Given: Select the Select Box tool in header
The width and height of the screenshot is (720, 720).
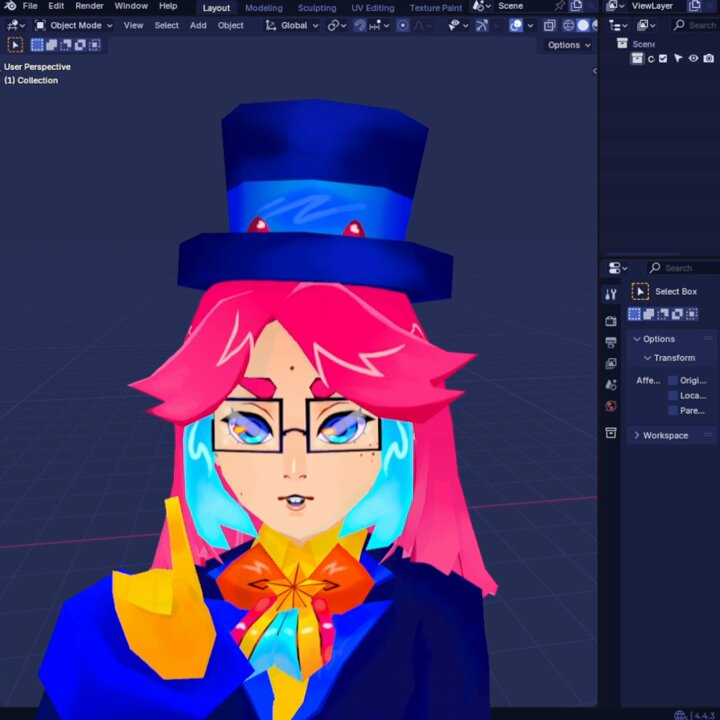Looking at the screenshot, I should coord(15,45).
